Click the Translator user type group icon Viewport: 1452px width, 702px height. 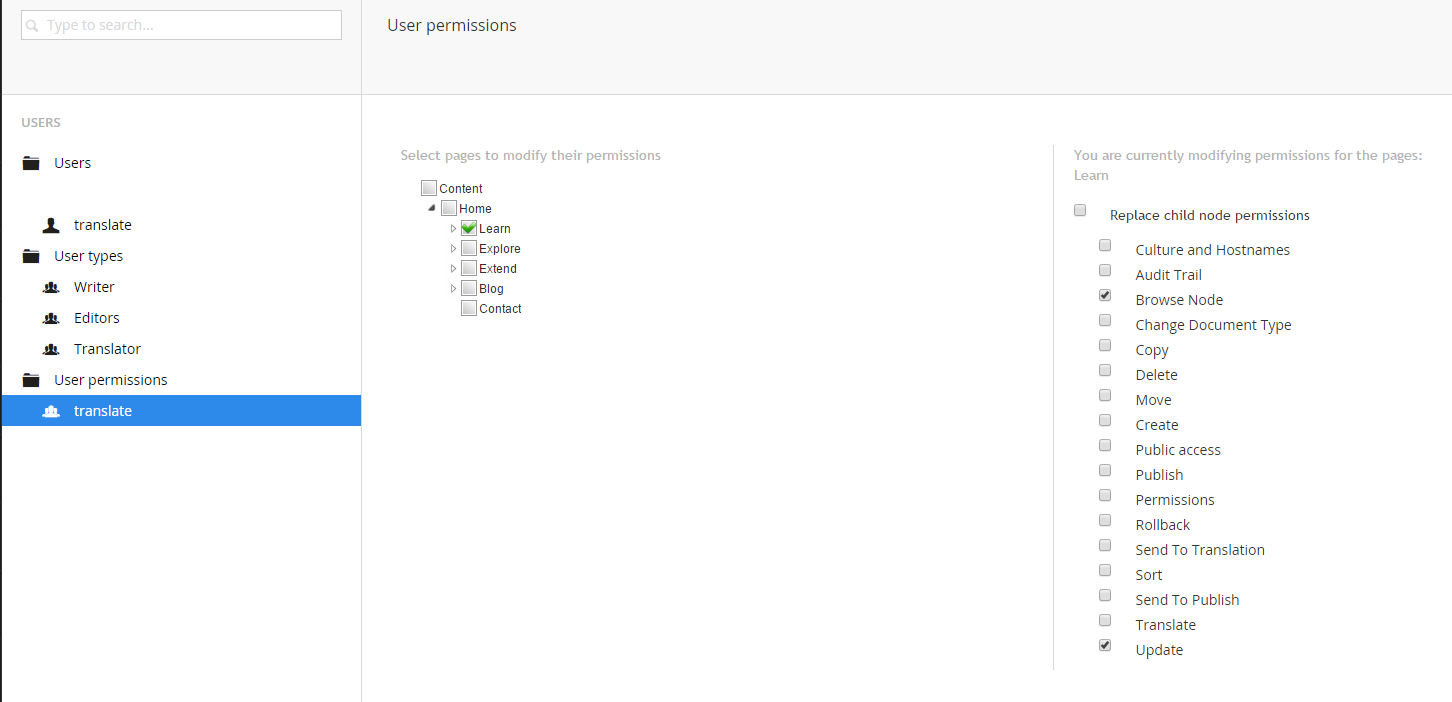point(51,349)
